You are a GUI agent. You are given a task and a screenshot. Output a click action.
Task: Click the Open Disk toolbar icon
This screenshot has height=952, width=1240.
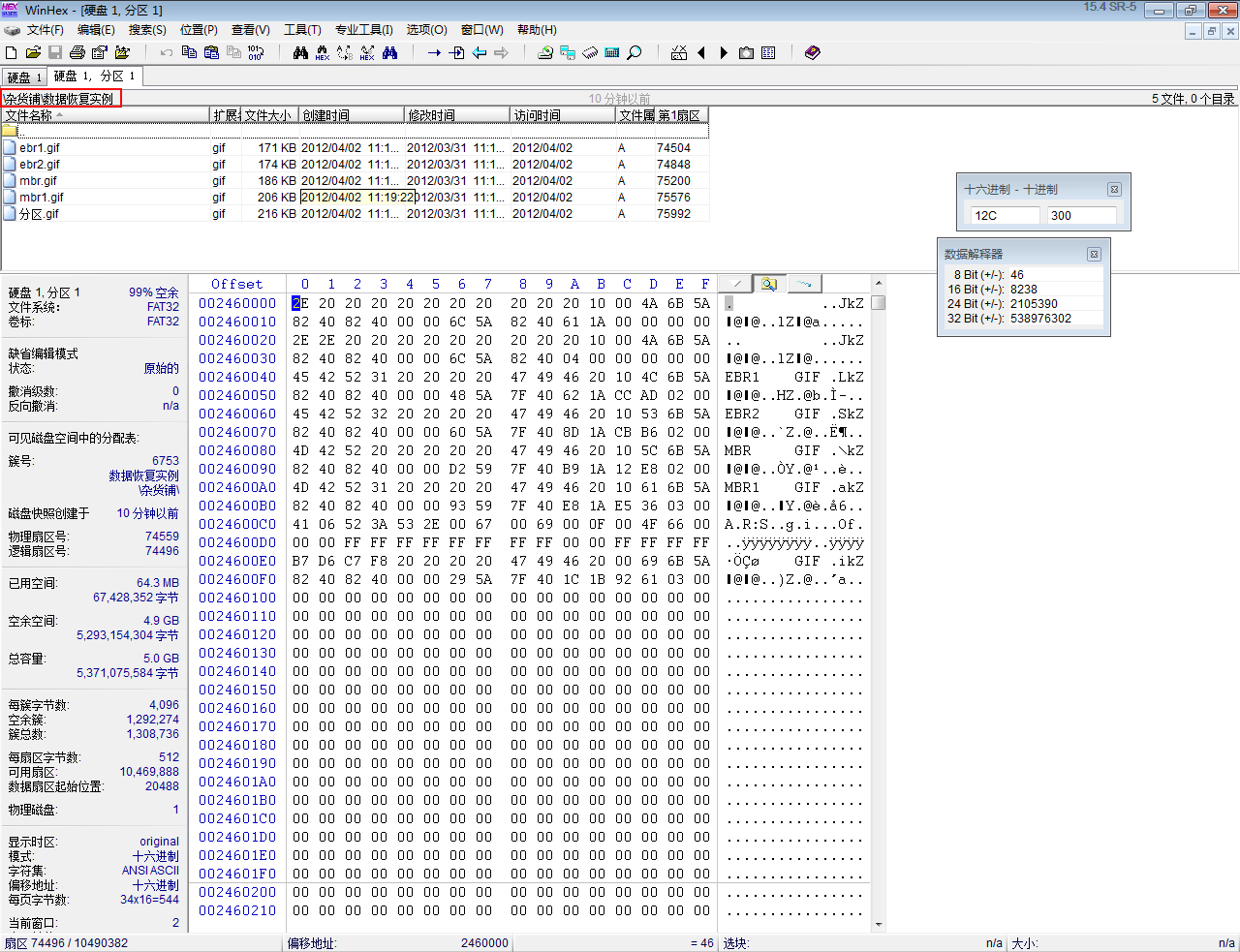(x=545, y=52)
